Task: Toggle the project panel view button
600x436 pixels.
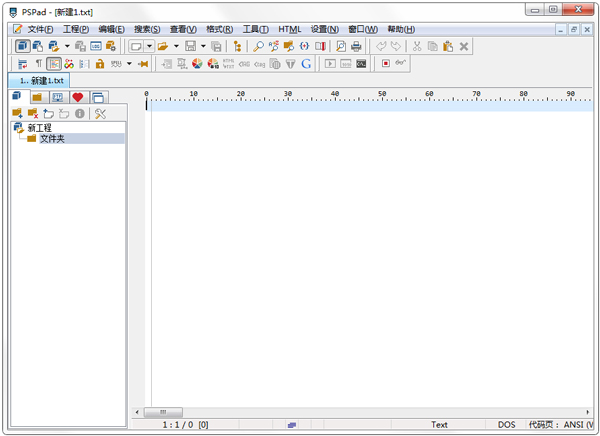Action: (23, 46)
